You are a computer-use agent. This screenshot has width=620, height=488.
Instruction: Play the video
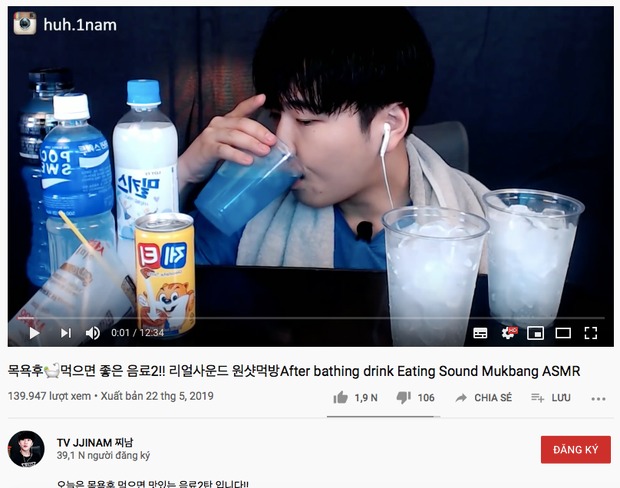[x=34, y=333]
